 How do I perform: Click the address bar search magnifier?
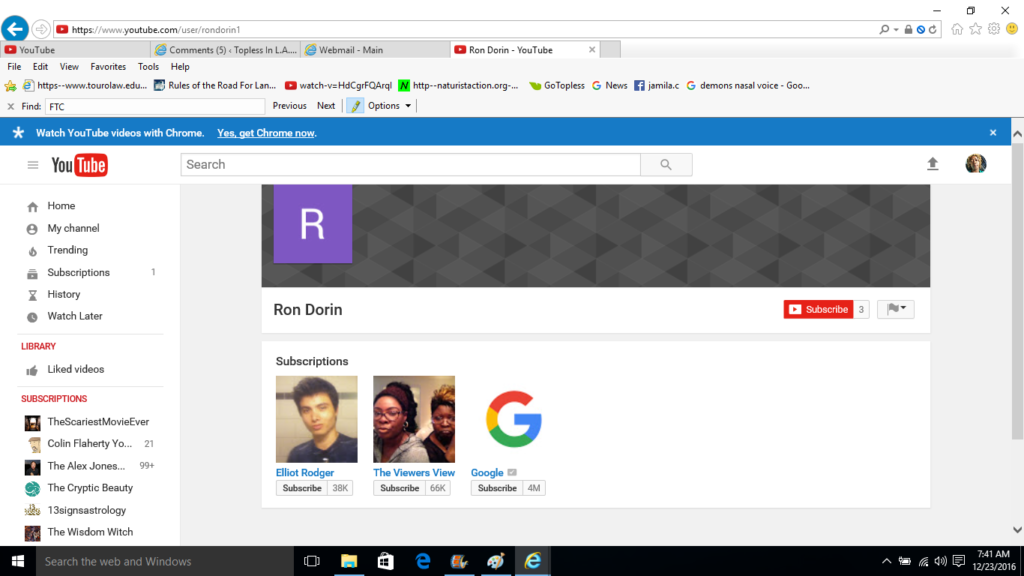click(x=884, y=29)
